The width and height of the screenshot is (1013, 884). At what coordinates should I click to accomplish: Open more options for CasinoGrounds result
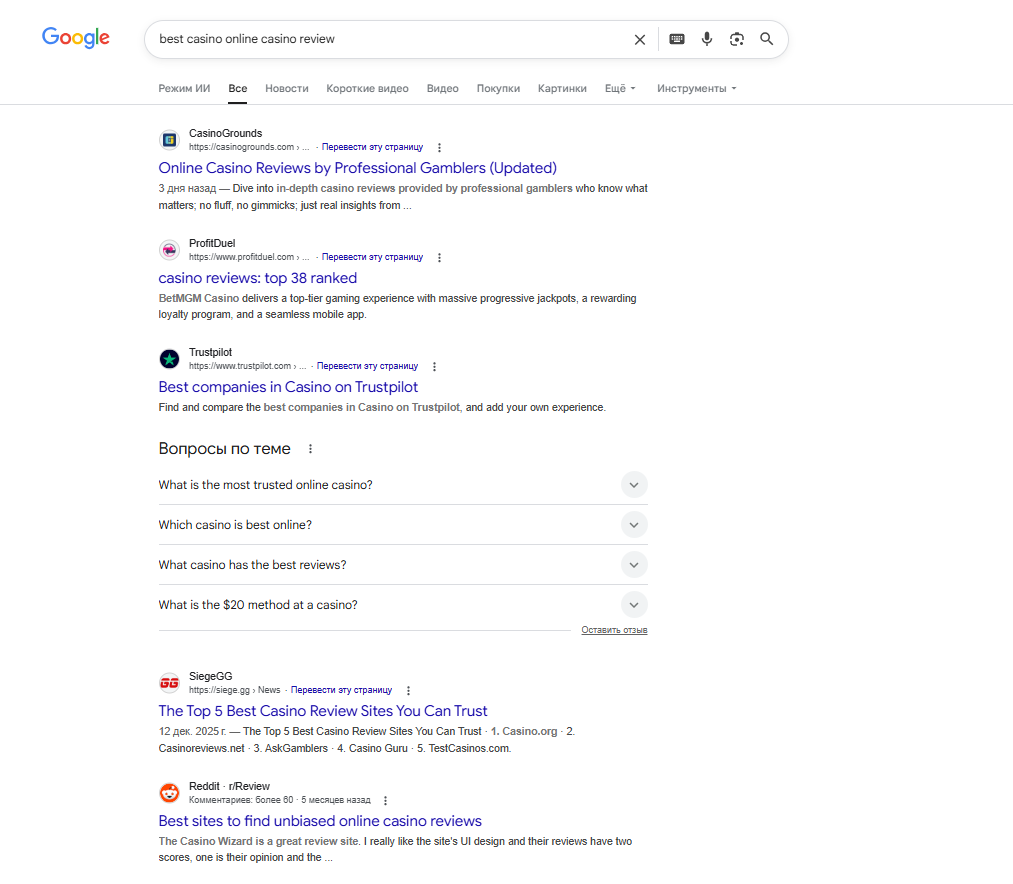pyautogui.click(x=439, y=147)
